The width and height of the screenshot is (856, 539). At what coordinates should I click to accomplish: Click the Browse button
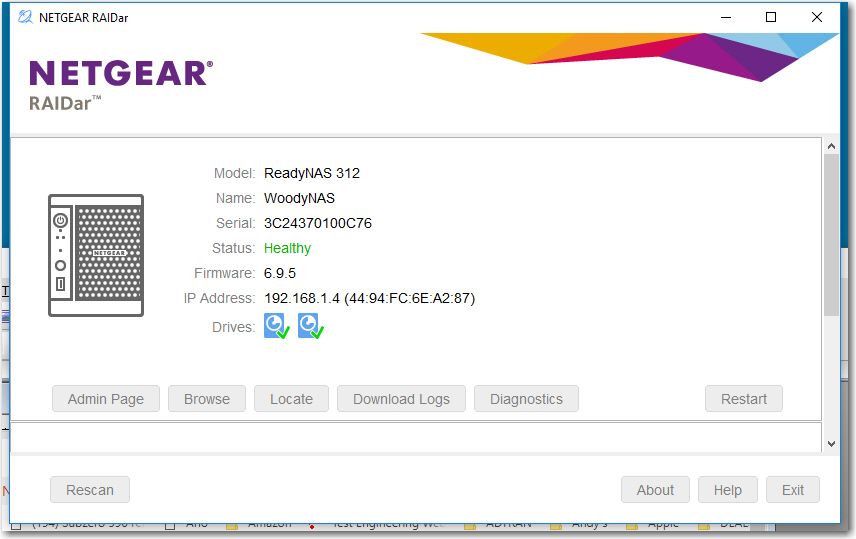(x=207, y=399)
